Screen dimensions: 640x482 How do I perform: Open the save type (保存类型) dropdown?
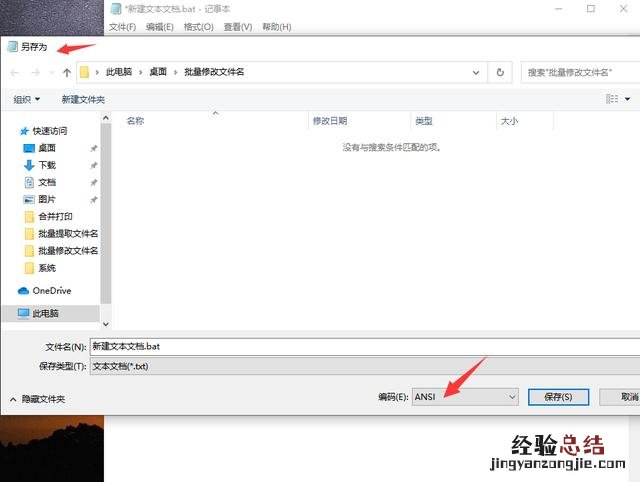pyautogui.click(x=360, y=367)
